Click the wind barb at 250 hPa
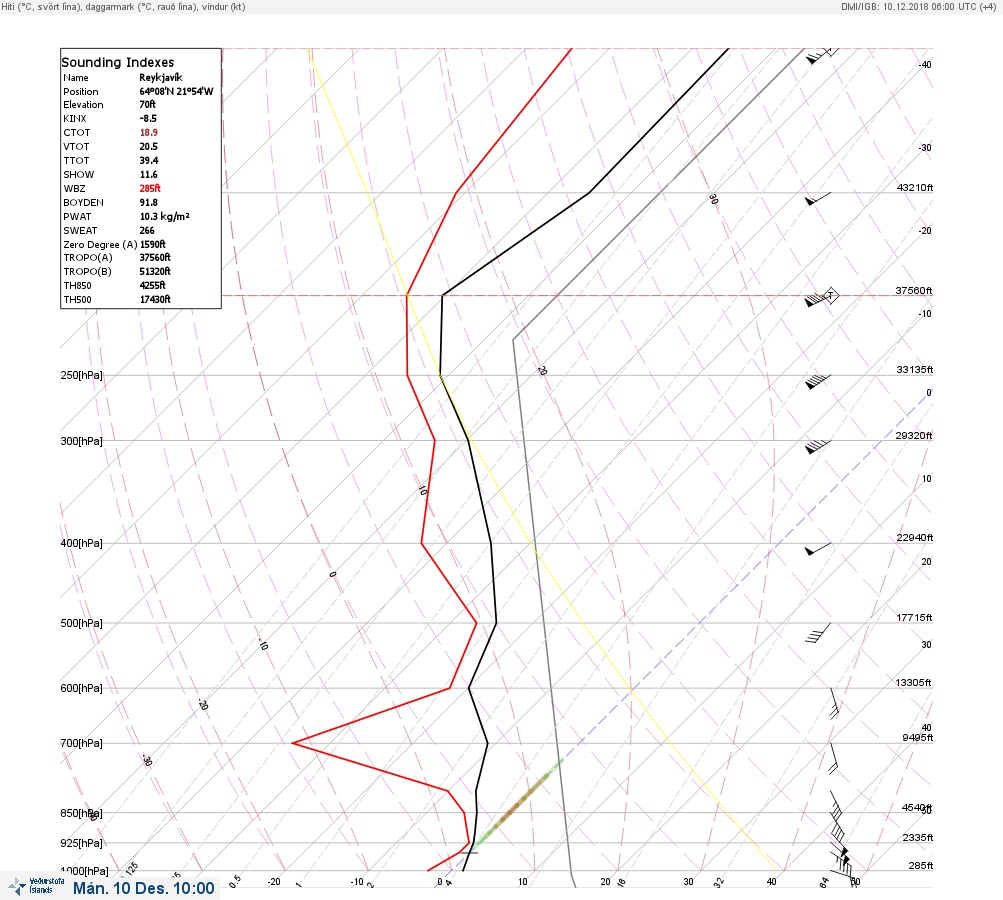Image resolution: width=1003 pixels, height=900 pixels. [818, 381]
